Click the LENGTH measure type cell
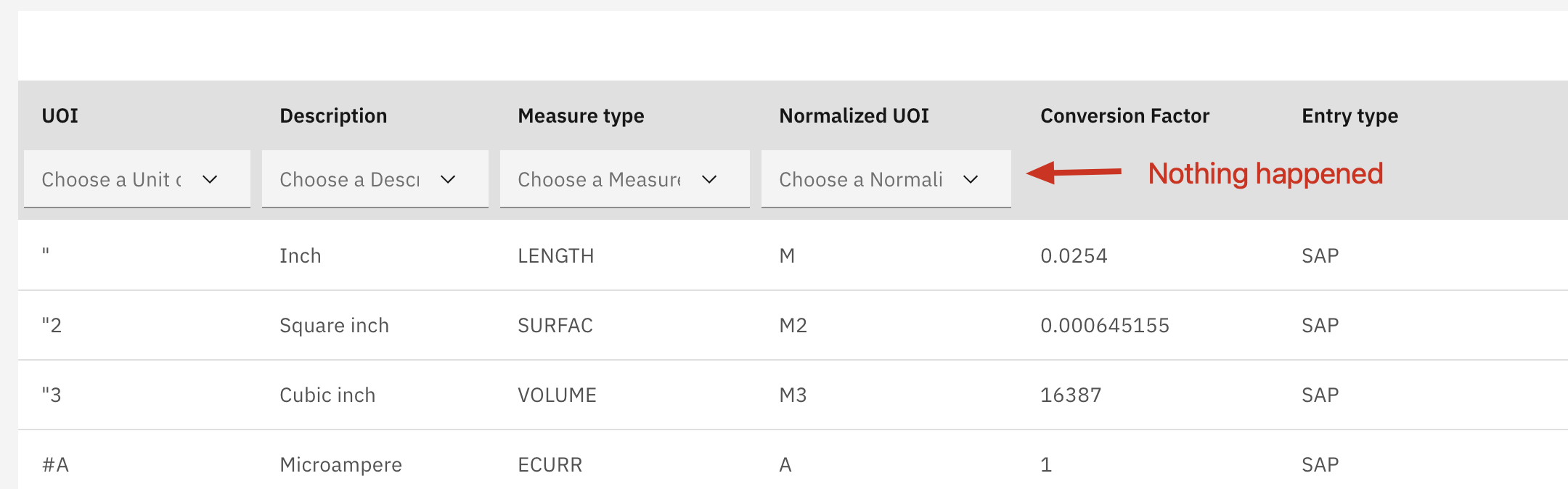This screenshot has height=489, width=1568. pyautogui.click(x=555, y=255)
